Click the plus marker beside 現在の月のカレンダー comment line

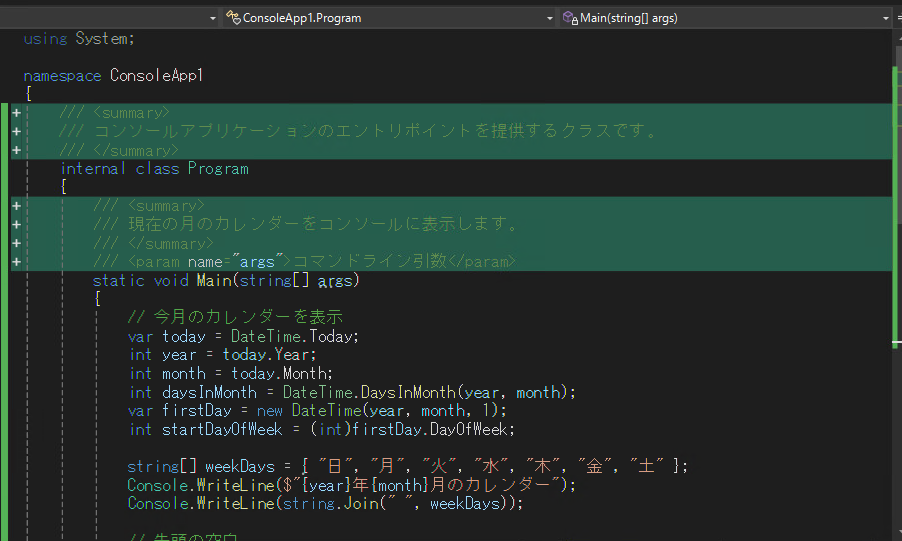[16, 224]
